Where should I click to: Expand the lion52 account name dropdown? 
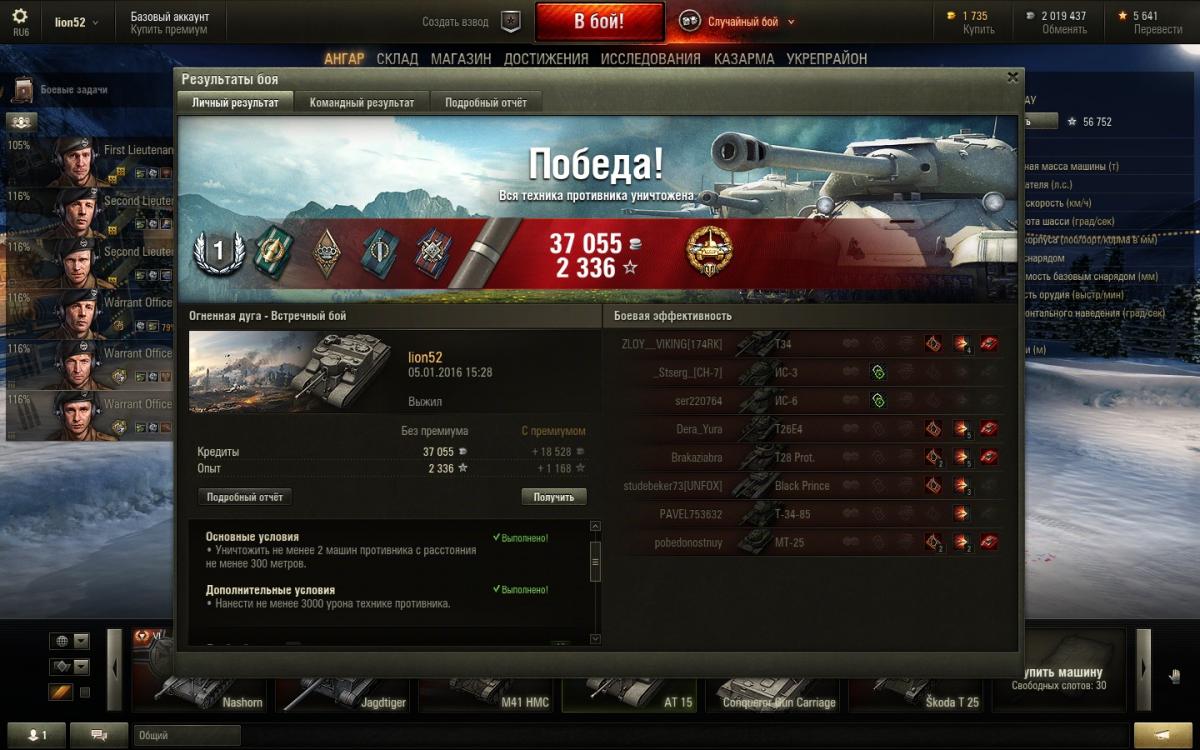pyautogui.click(x=76, y=22)
